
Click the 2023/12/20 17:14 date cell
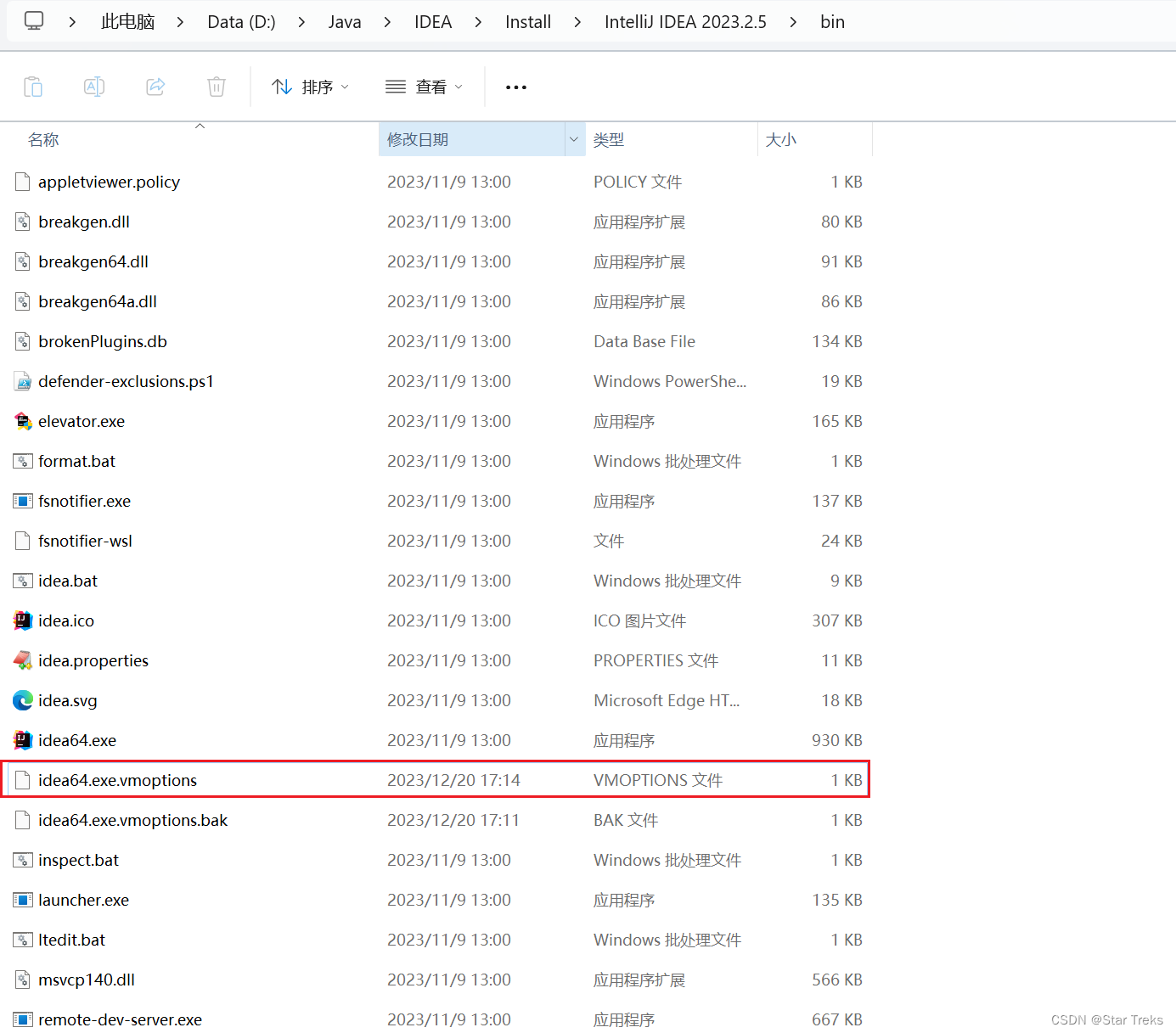point(453,780)
